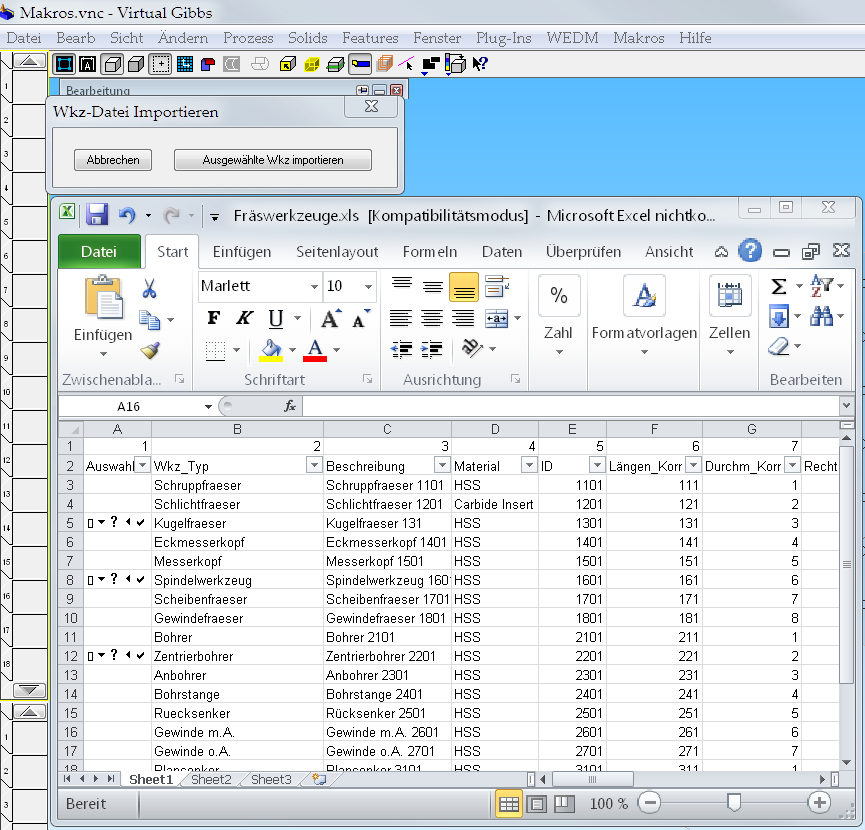The image size is (865, 830).
Task: Open the Plug-Ins menu in Gibbs
Action: point(504,38)
